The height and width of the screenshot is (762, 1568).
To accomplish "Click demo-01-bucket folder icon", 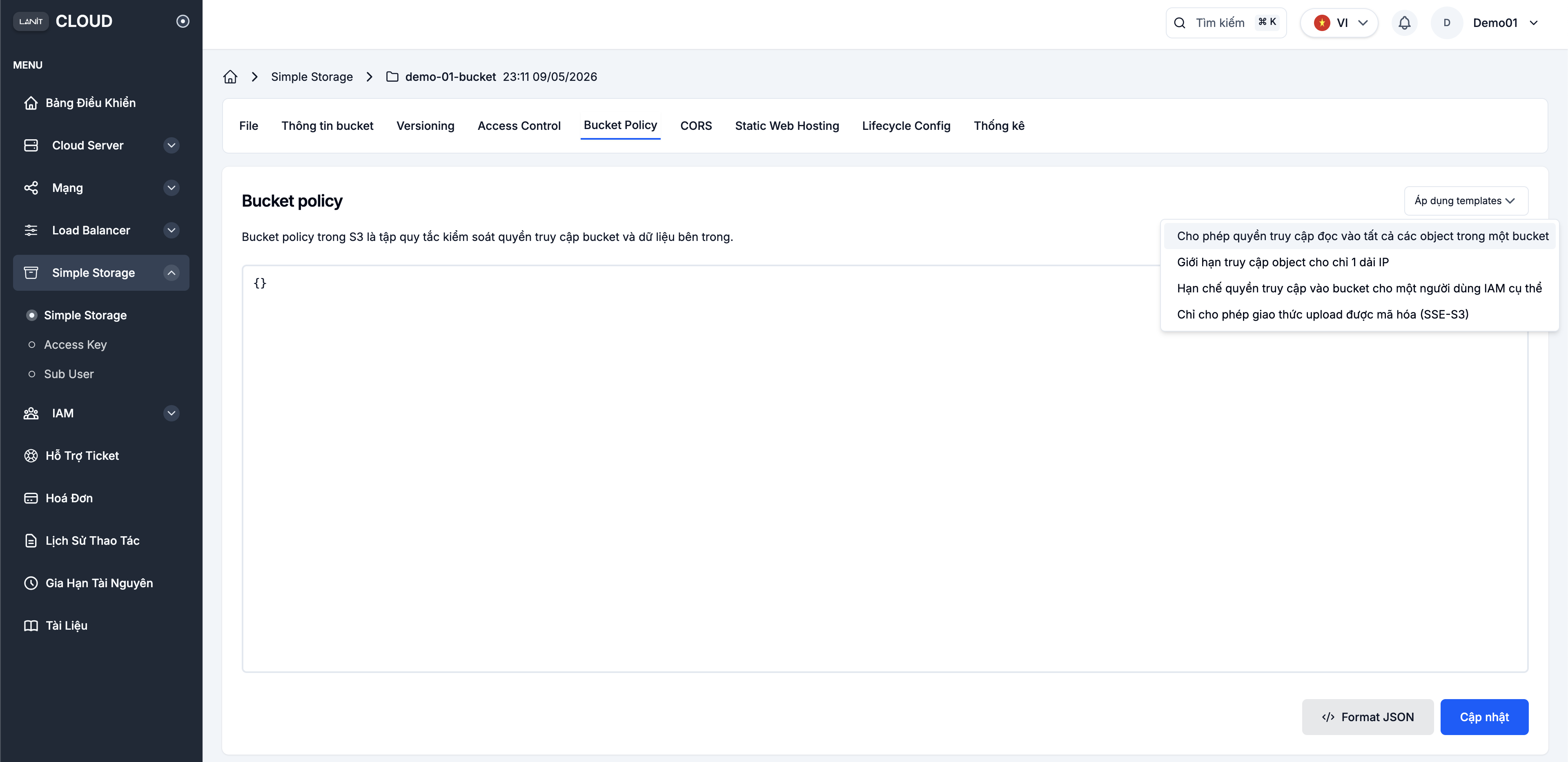I will pos(392,77).
